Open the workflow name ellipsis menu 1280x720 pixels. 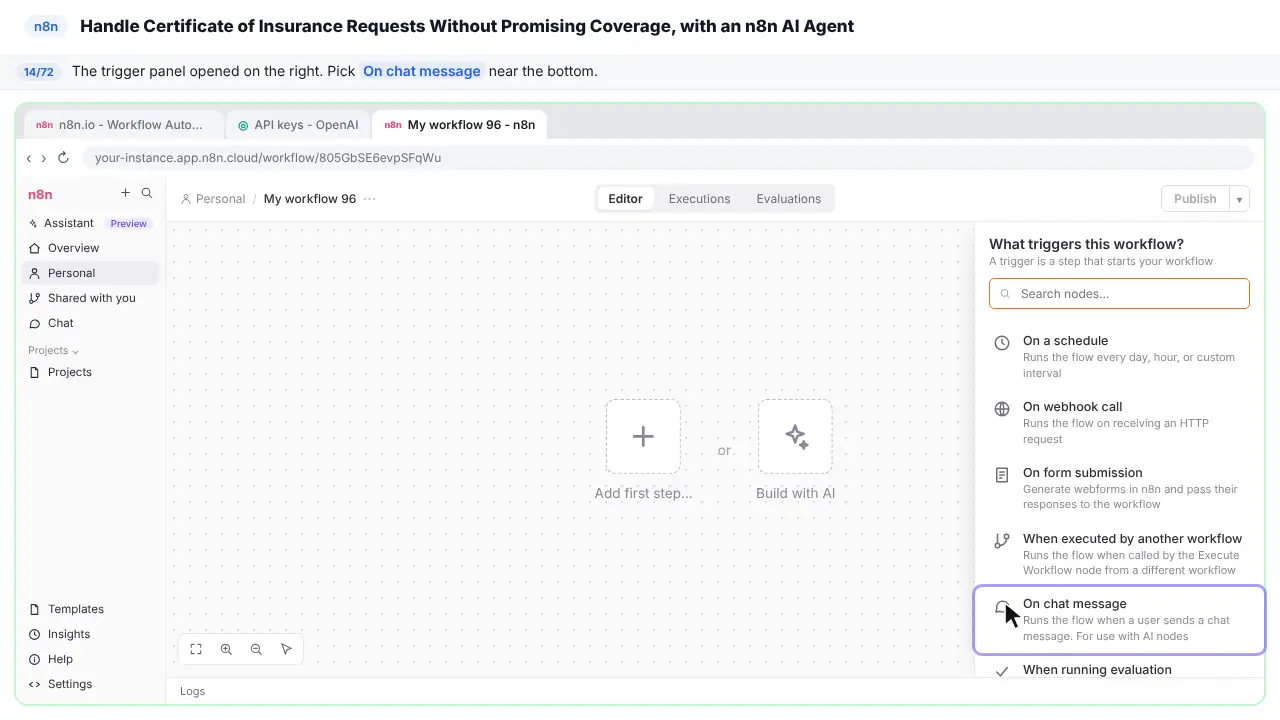(370, 199)
